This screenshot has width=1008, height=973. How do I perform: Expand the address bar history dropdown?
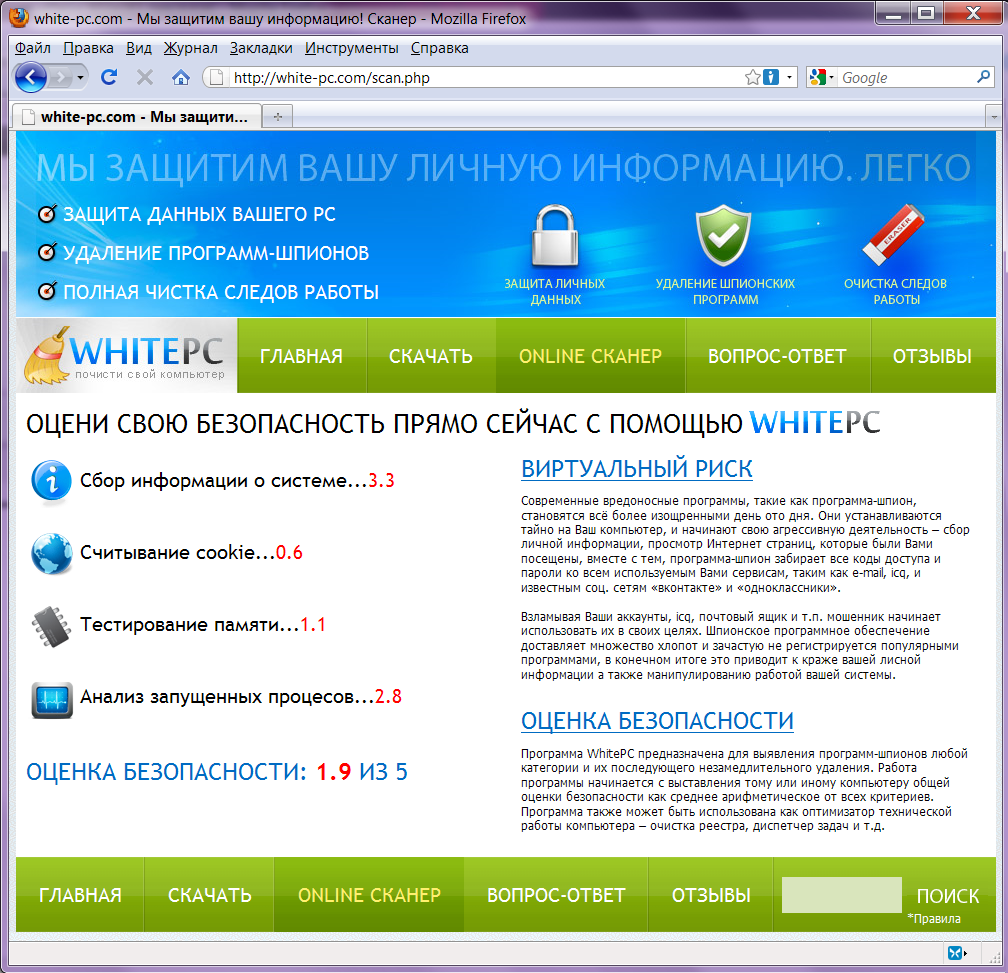(789, 78)
